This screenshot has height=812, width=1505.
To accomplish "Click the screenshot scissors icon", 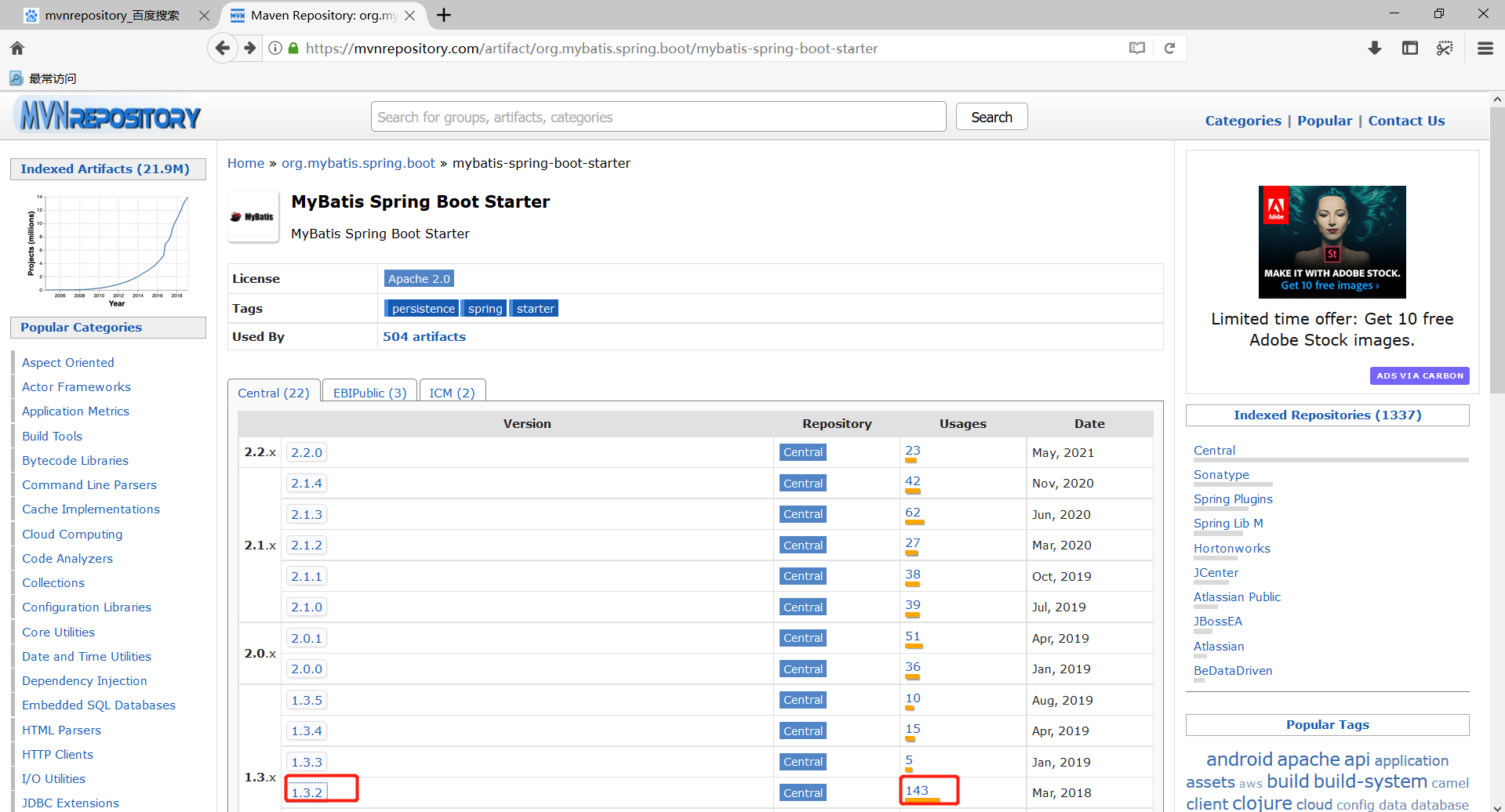I will click(1445, 49).
